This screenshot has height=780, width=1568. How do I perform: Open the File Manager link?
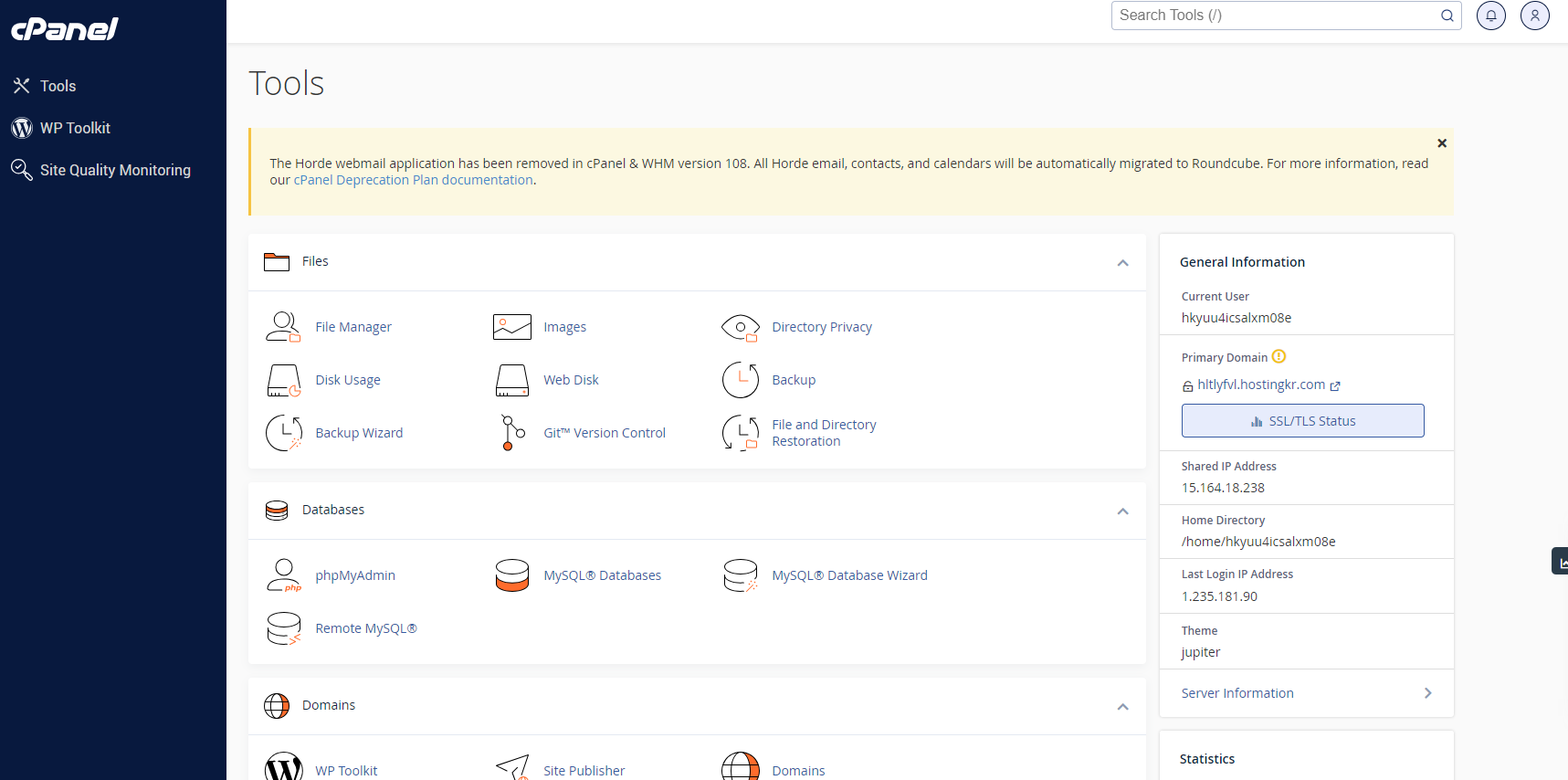(353, 327)
